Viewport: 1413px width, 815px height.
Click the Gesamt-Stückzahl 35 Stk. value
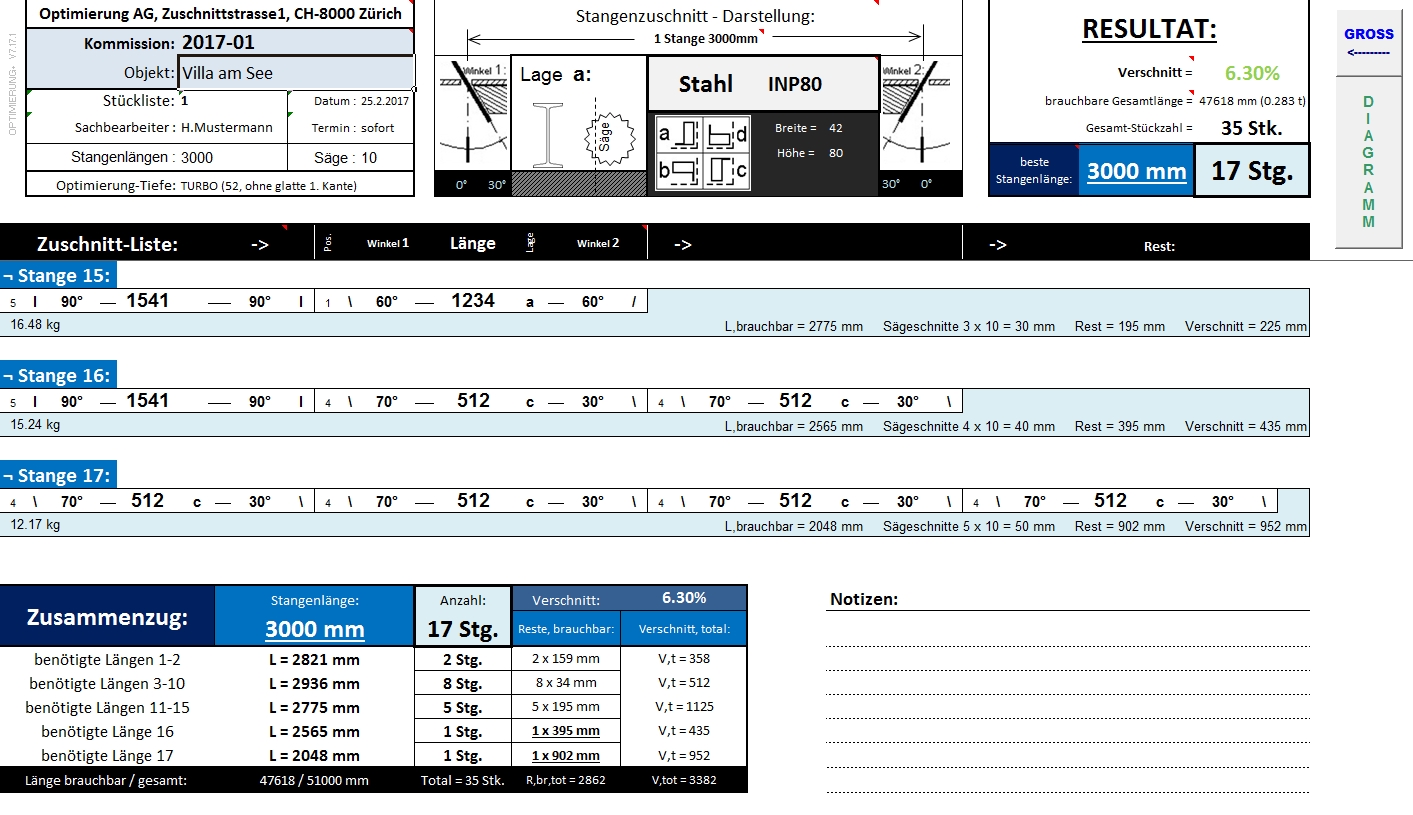(1252, 128)
